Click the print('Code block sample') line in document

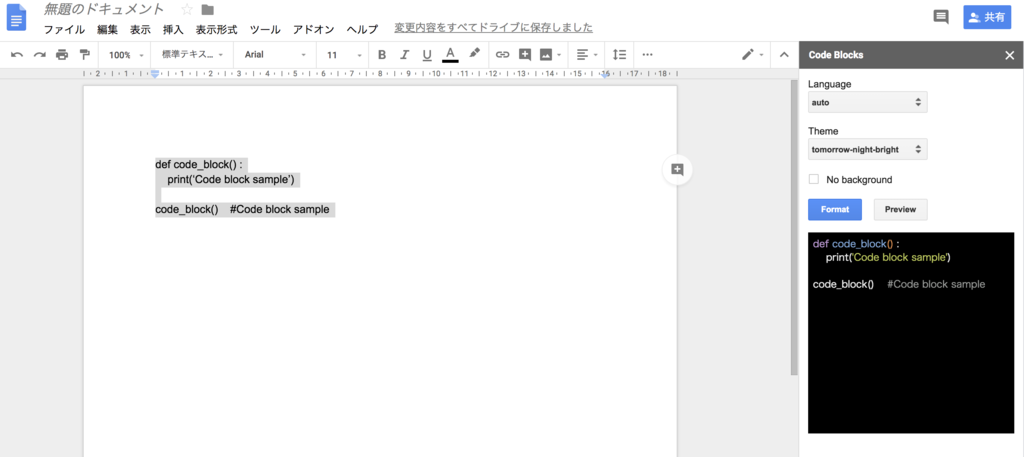[x=231, y=180]
